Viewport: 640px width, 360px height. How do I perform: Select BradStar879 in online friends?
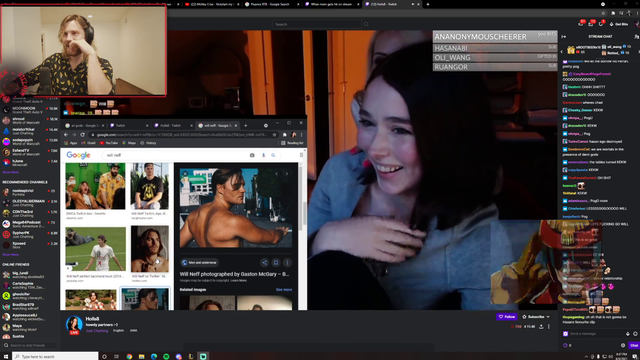29,307
